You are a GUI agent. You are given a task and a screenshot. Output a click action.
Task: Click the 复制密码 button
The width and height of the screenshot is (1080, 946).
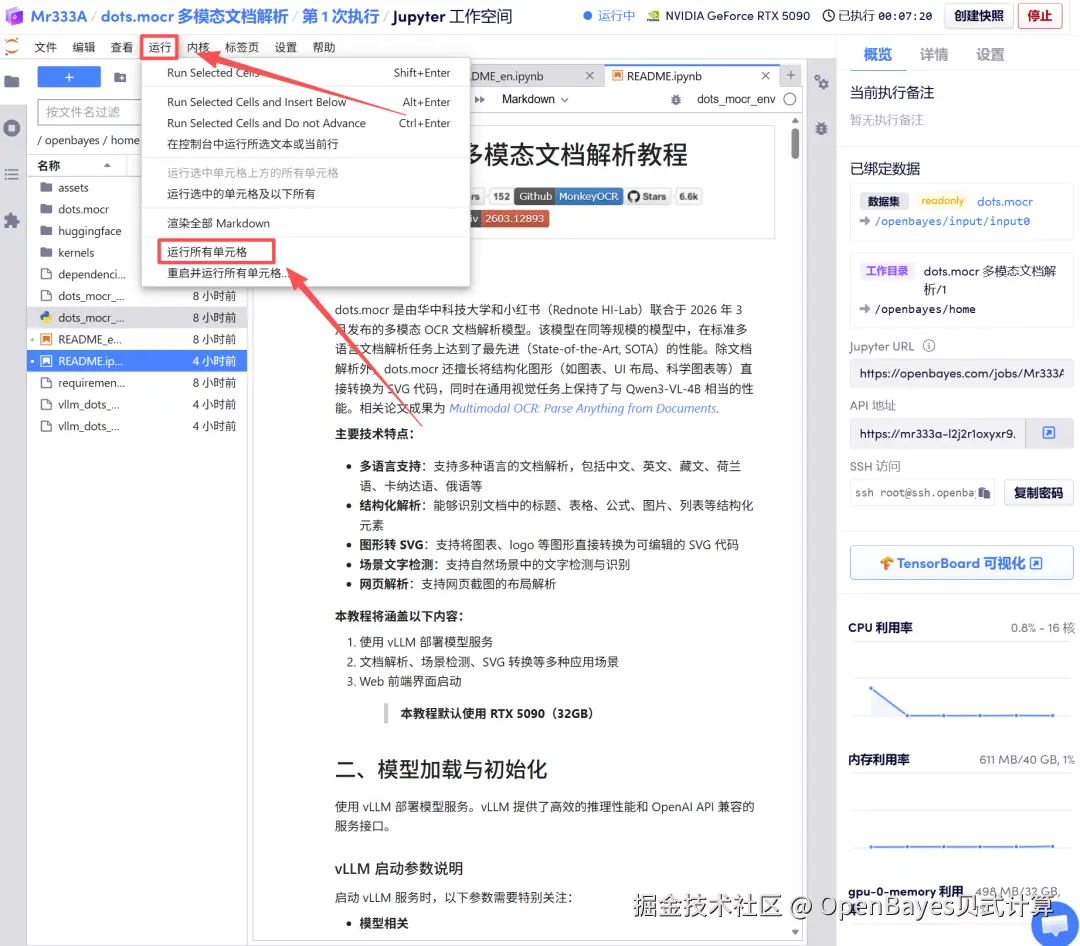[x=1038, y=493]
